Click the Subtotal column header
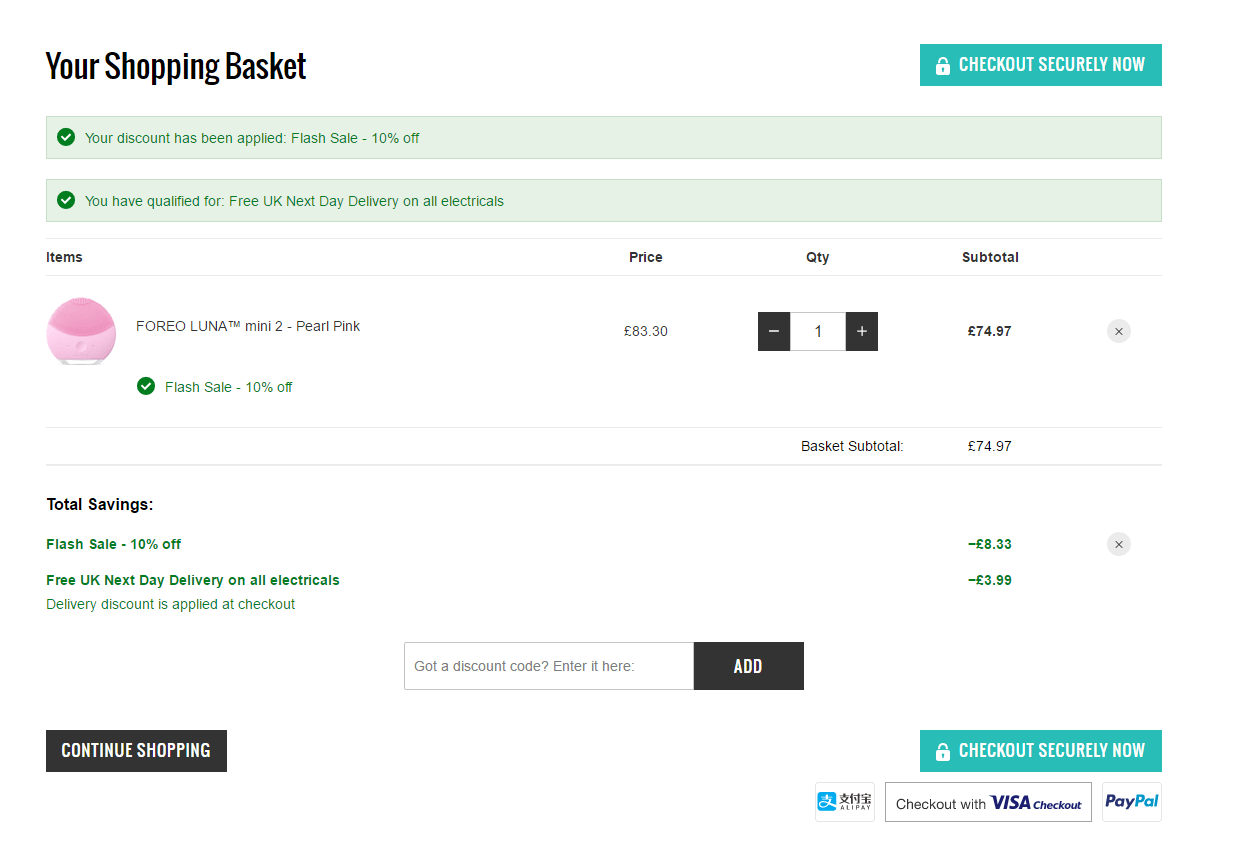1236x851 pixels. (990, 257)
